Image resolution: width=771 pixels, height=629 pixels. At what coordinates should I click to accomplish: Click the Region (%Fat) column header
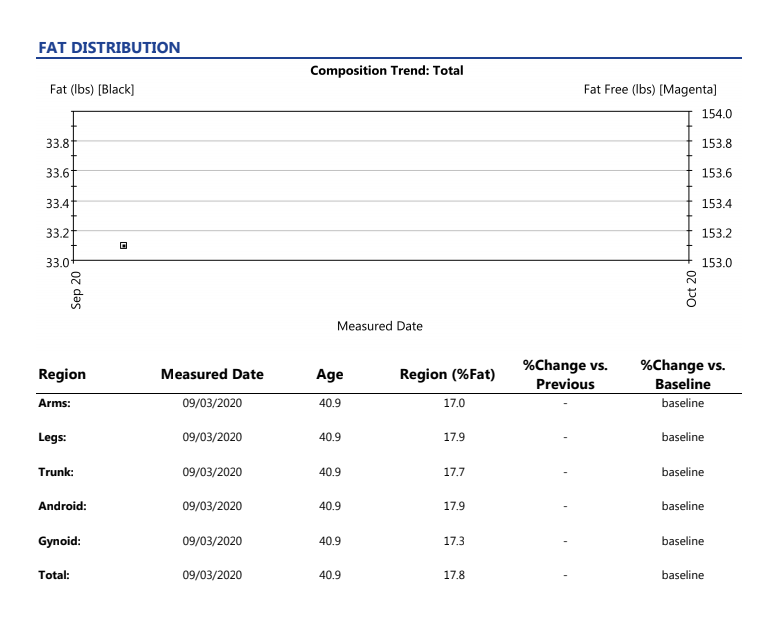tap(447, 374)
